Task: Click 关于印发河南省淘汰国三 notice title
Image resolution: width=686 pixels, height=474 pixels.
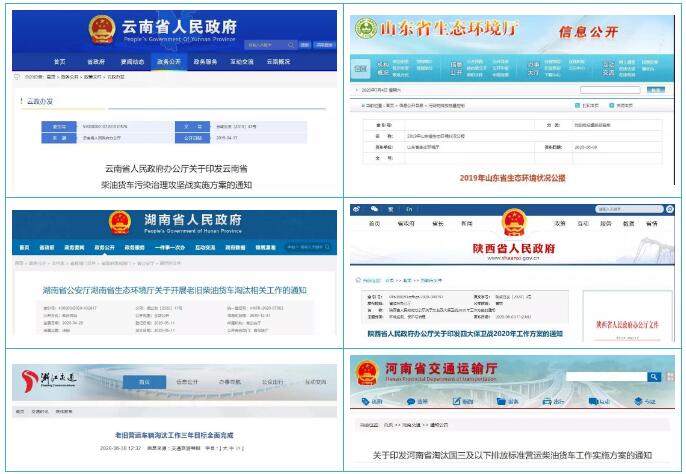Action: pyautogui.click(x=512, y=455)
